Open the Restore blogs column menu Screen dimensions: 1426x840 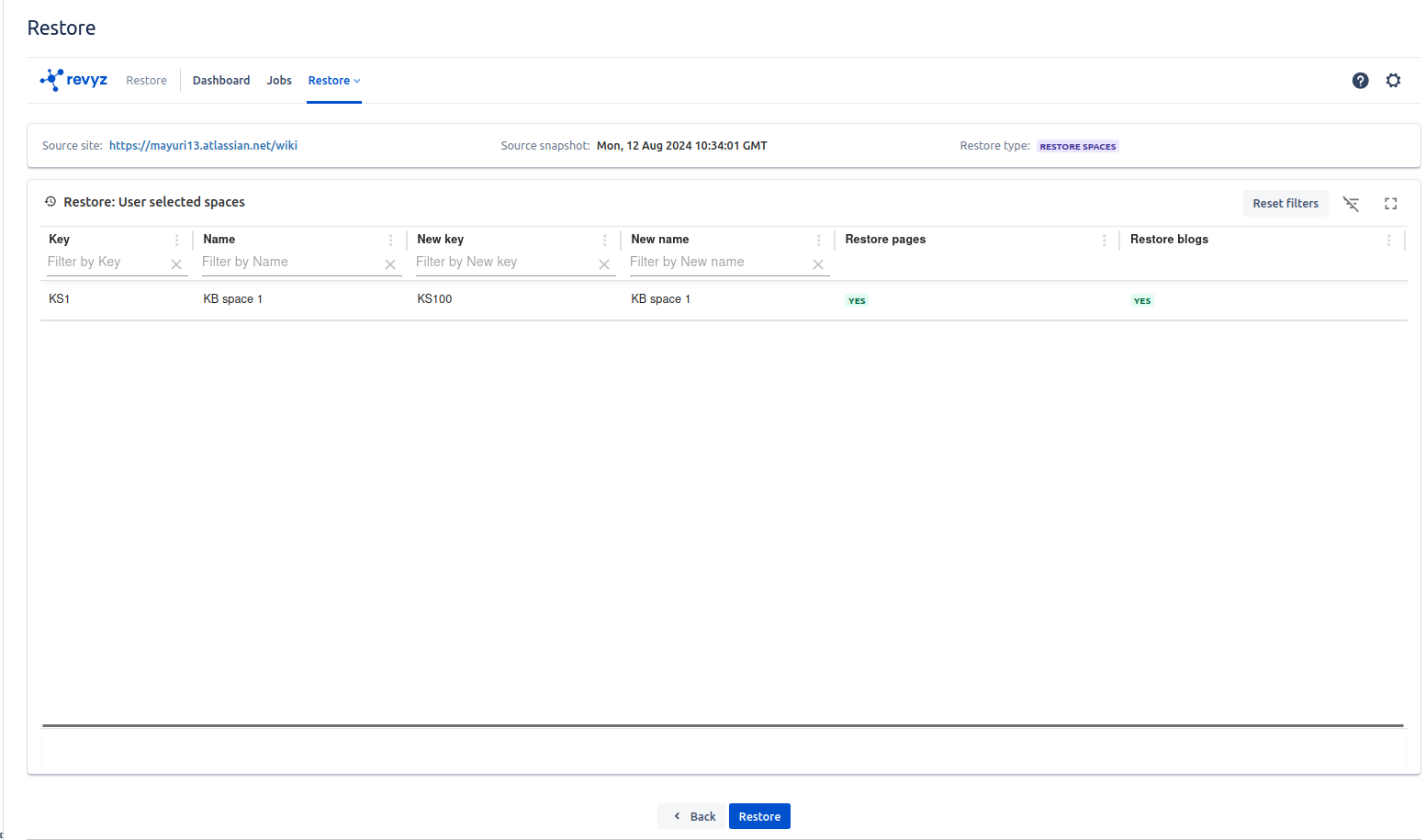(x=1388, y=240)
